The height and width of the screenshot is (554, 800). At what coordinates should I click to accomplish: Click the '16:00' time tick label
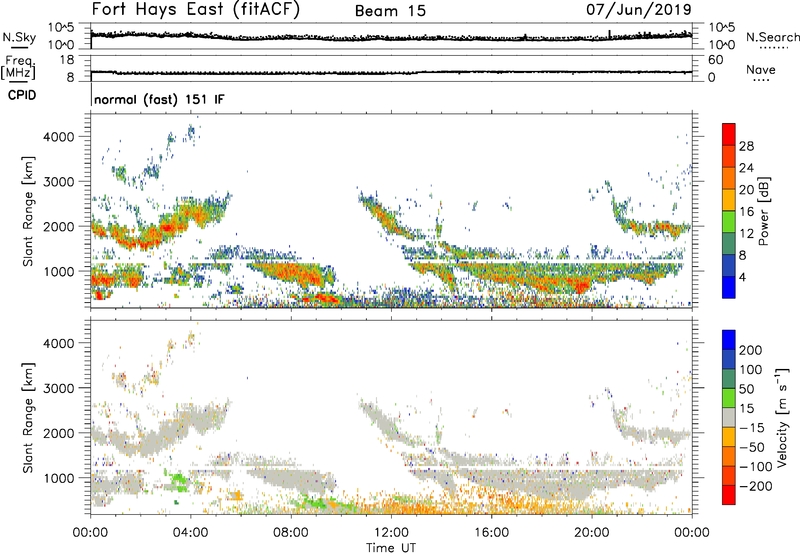coord(491,533)
